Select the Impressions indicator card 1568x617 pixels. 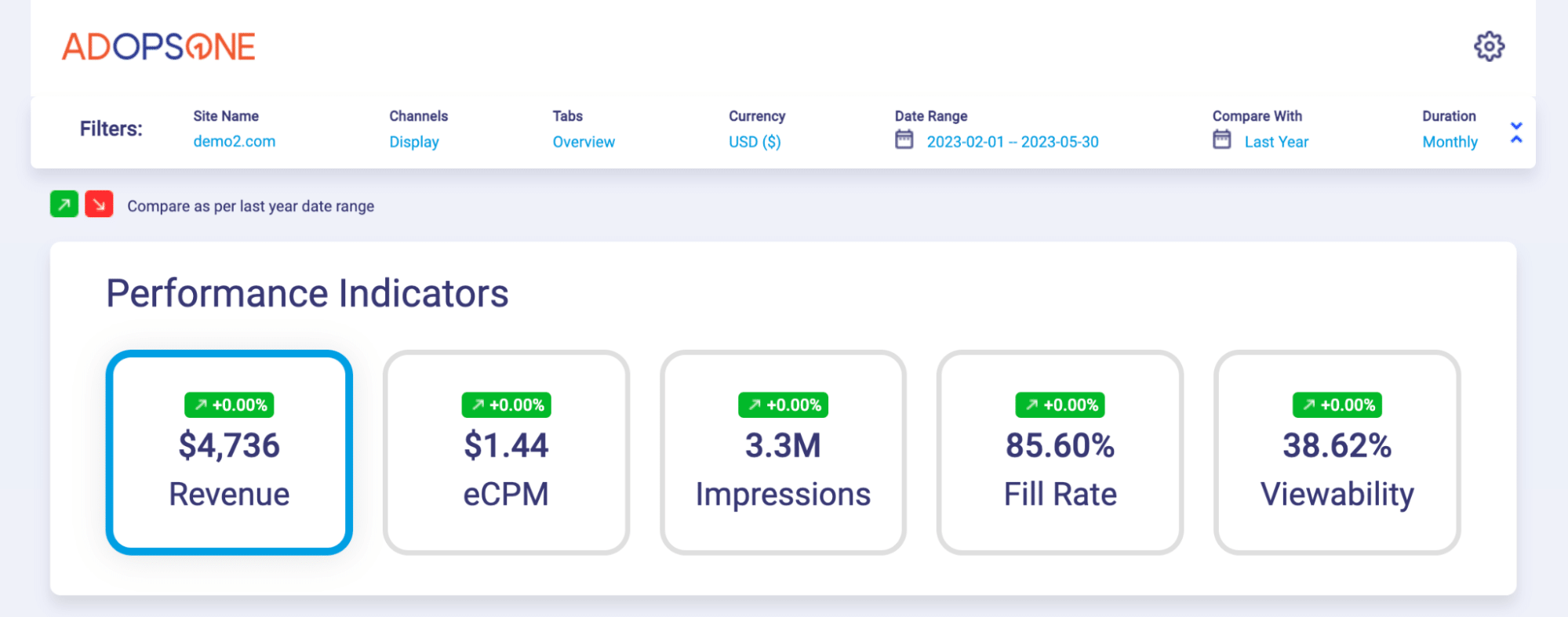tap(783, 470)
